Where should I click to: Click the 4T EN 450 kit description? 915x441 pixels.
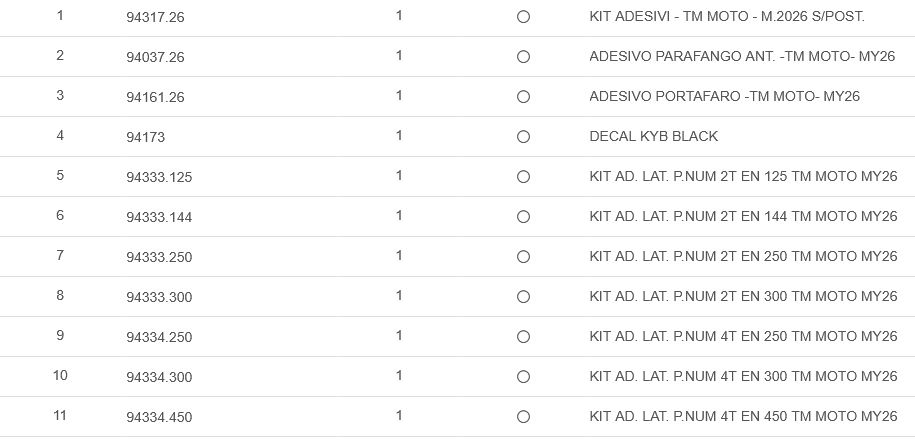(x=743, y=417)
